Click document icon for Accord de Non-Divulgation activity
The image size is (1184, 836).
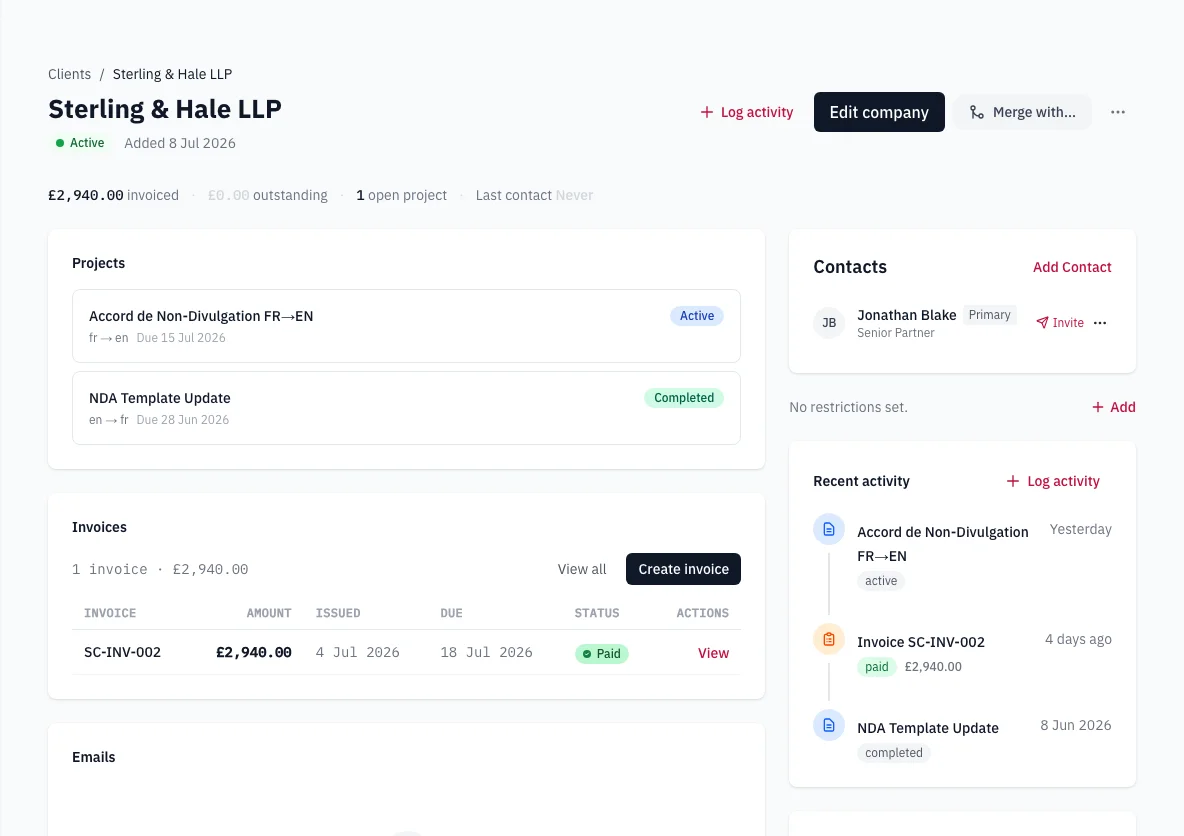(828, 529)
